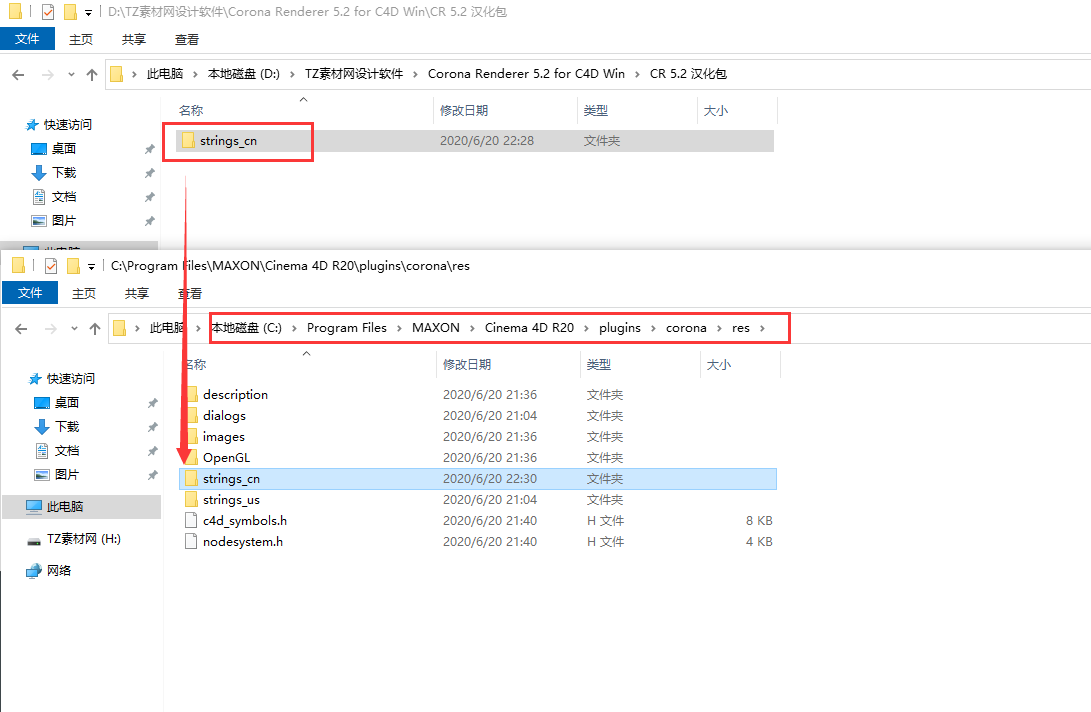
Task: Click the Properties checkmark icon in the 汉化包 window title bar
Action: [48, 12]
